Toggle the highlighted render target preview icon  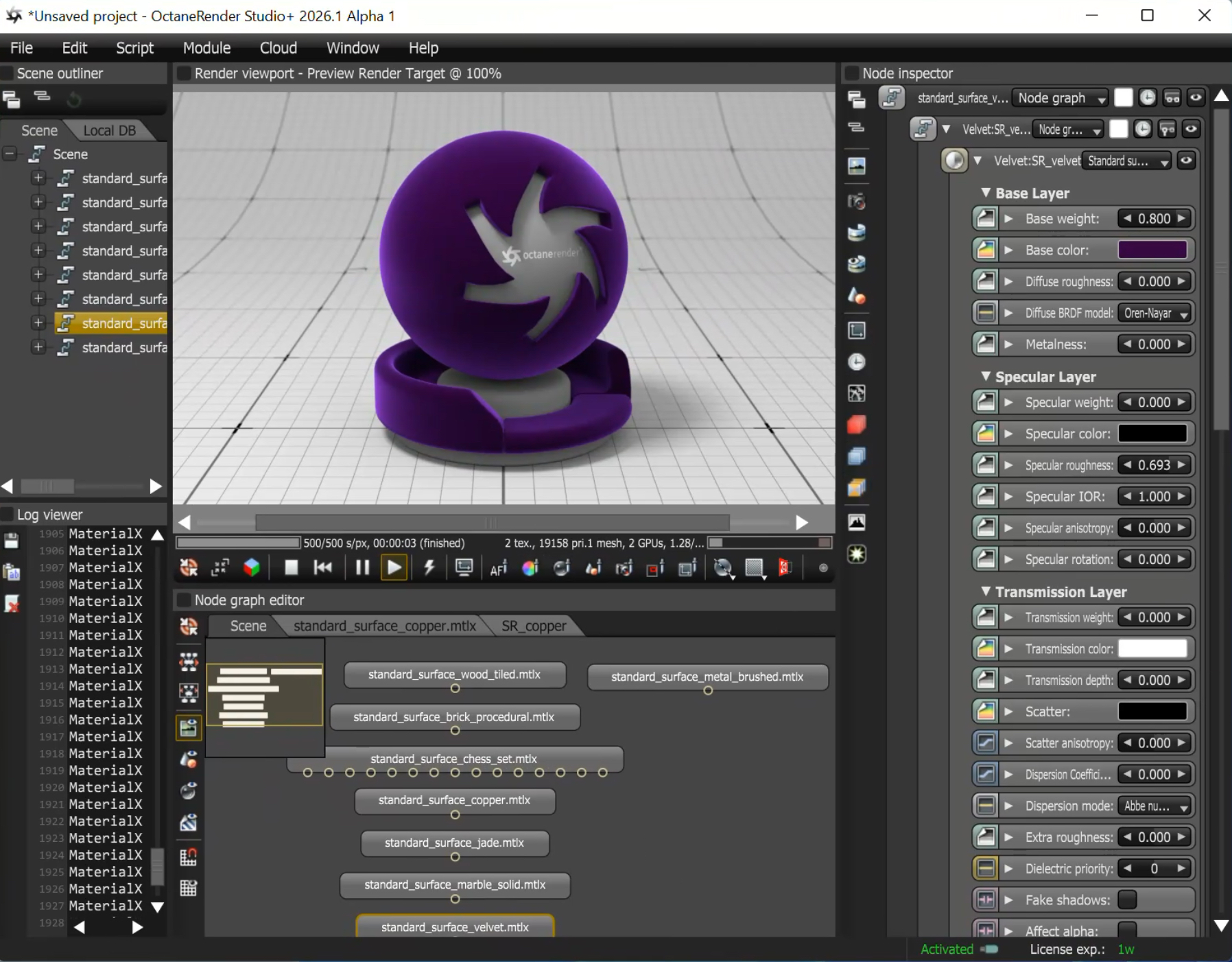pyautogui.click(x=189, y=728)
